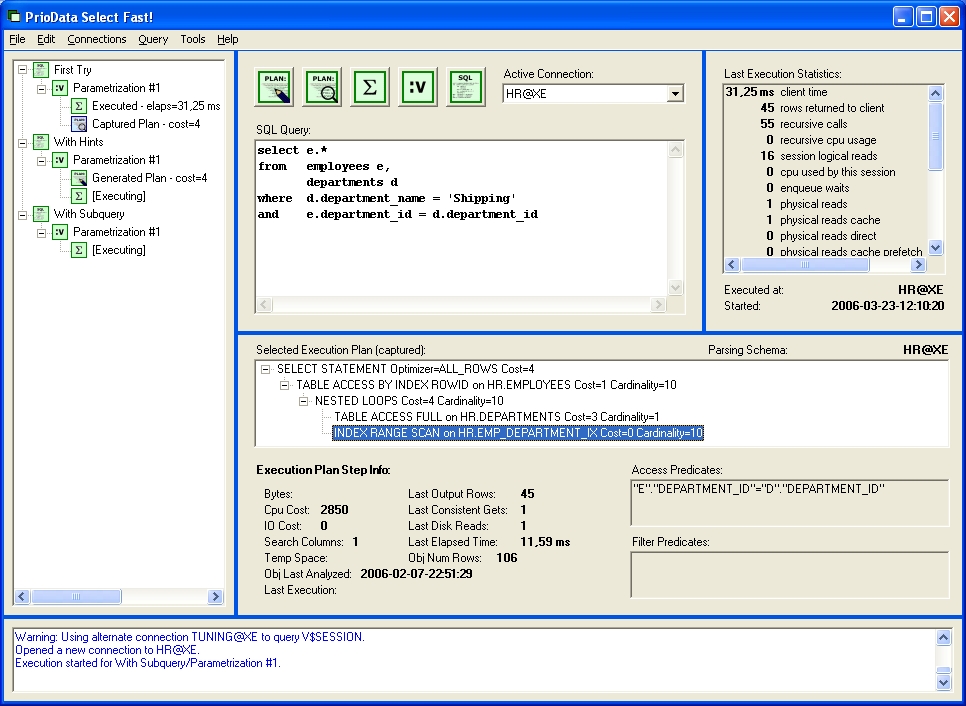The width and height of the screenshot is (966, 706).
Task: Open the Edit menu
Action: pyautogui.click(x=46, y=39)
